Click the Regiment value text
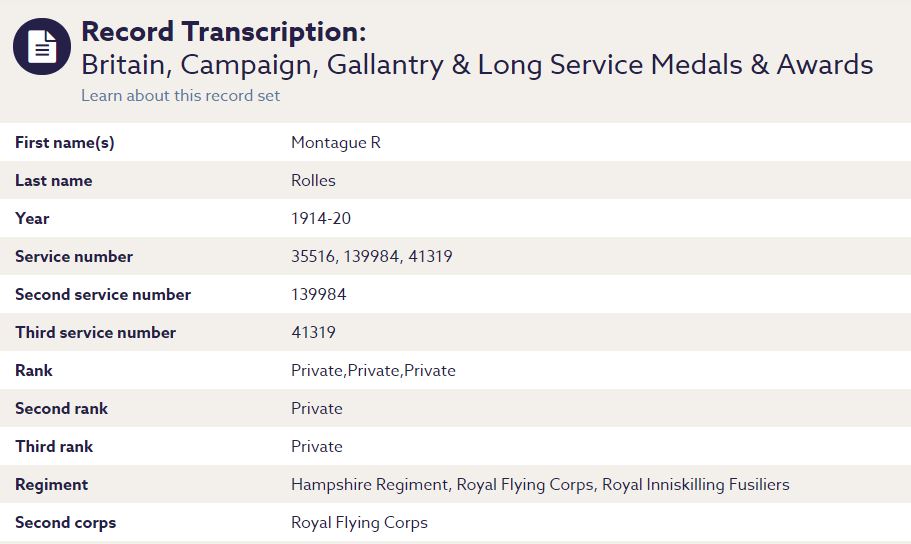The image size is (911, 544). [x=540, y=485]
